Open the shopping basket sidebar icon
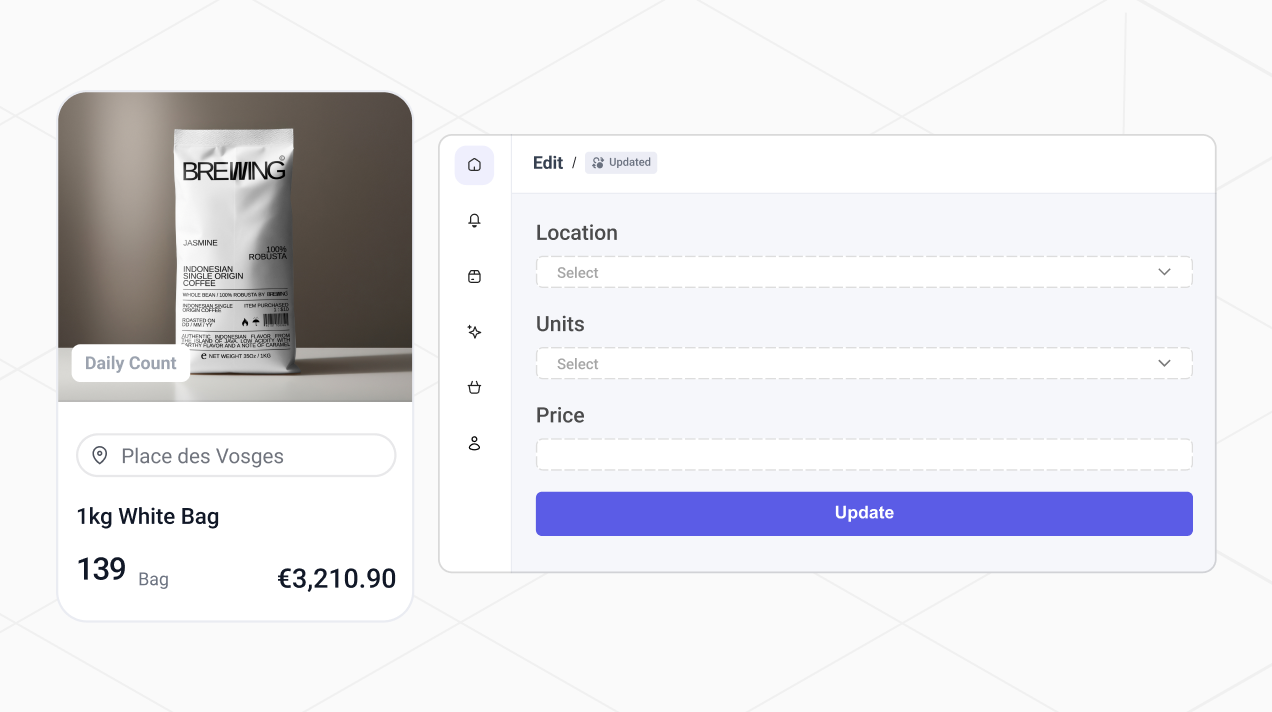 click(474, 387)
